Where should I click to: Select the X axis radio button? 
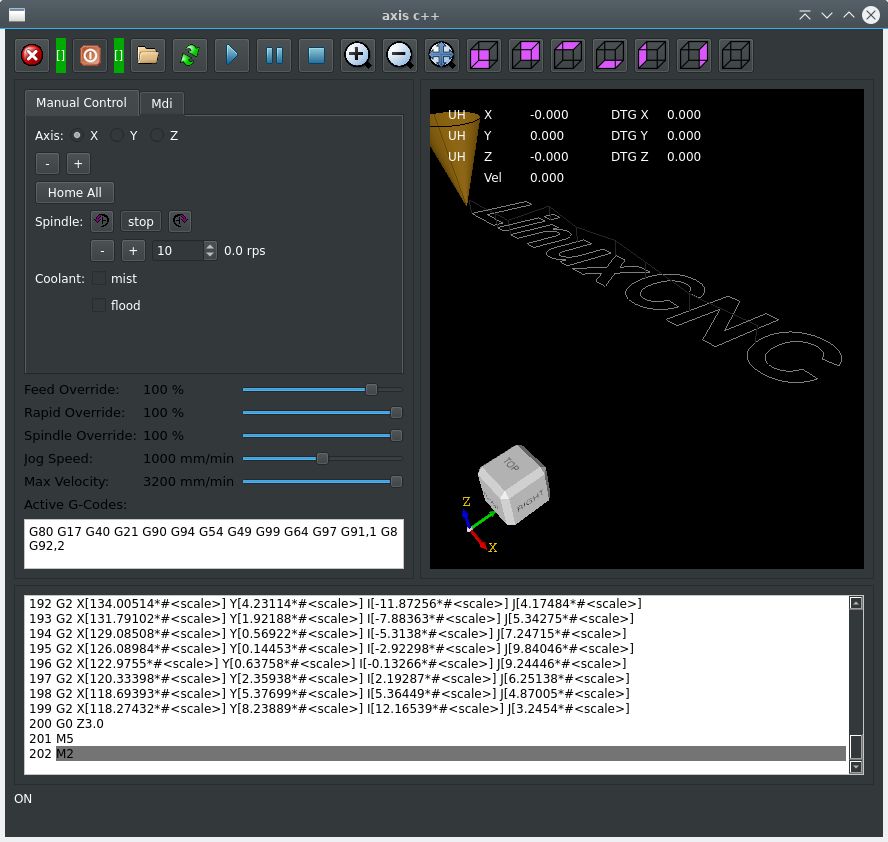[x=77, y=135]
